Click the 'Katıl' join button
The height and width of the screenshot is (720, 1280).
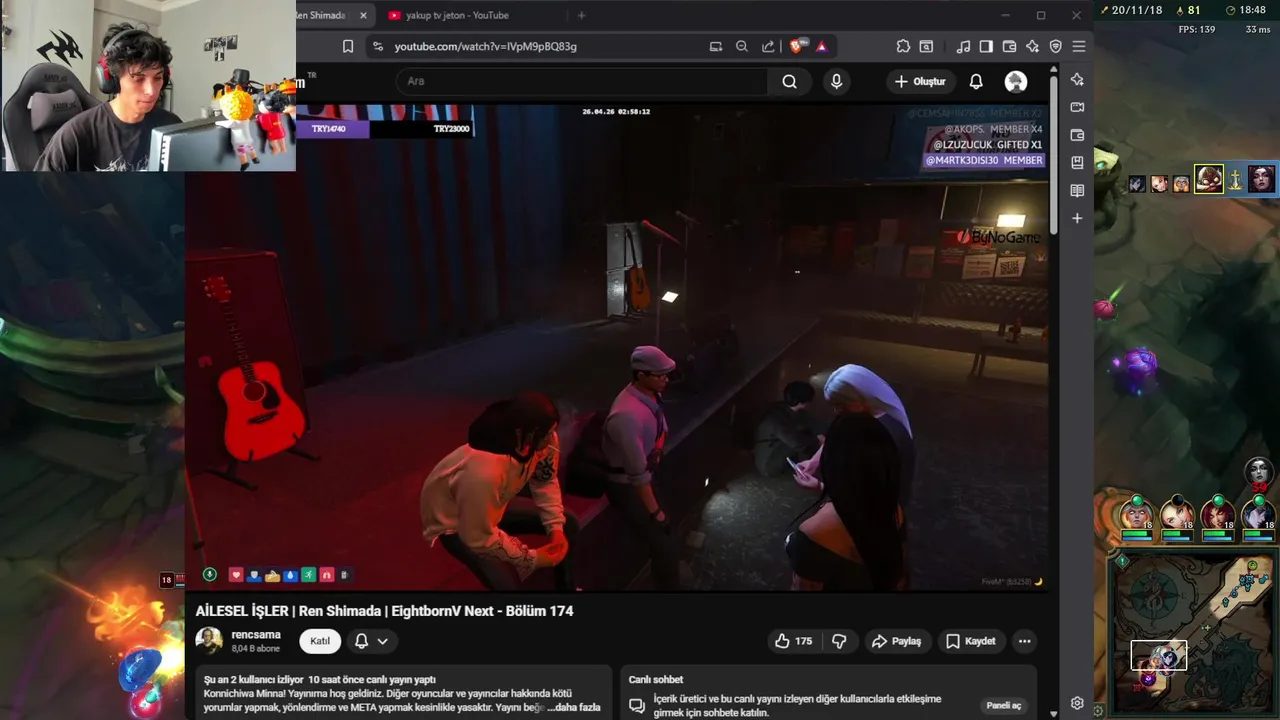tap(320, 641)
